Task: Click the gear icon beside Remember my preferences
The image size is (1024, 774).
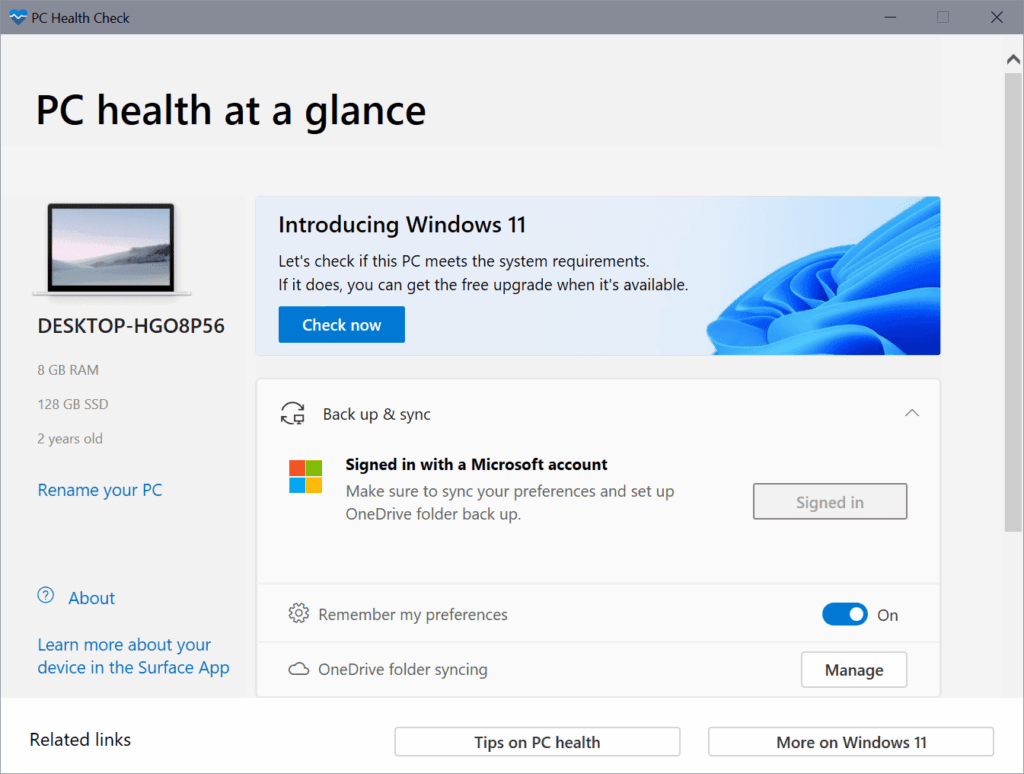Action: click(x=297, y=614)
